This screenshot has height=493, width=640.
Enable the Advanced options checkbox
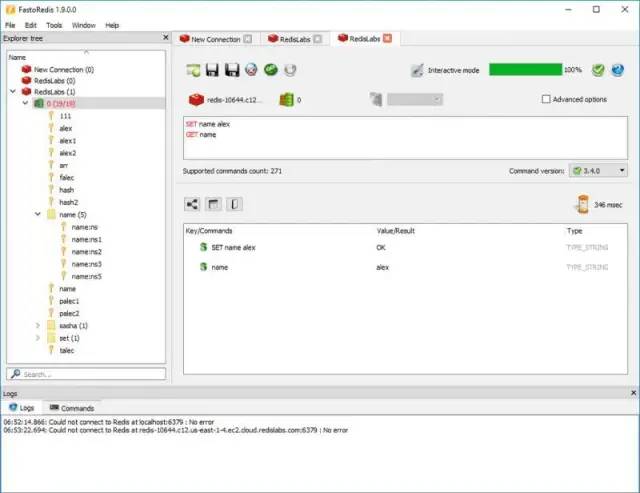tap(546, 99)
